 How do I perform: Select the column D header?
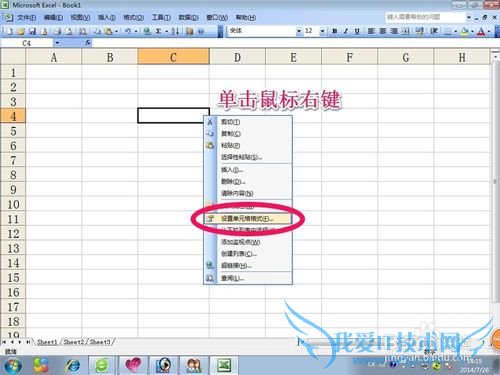point(237,57)
